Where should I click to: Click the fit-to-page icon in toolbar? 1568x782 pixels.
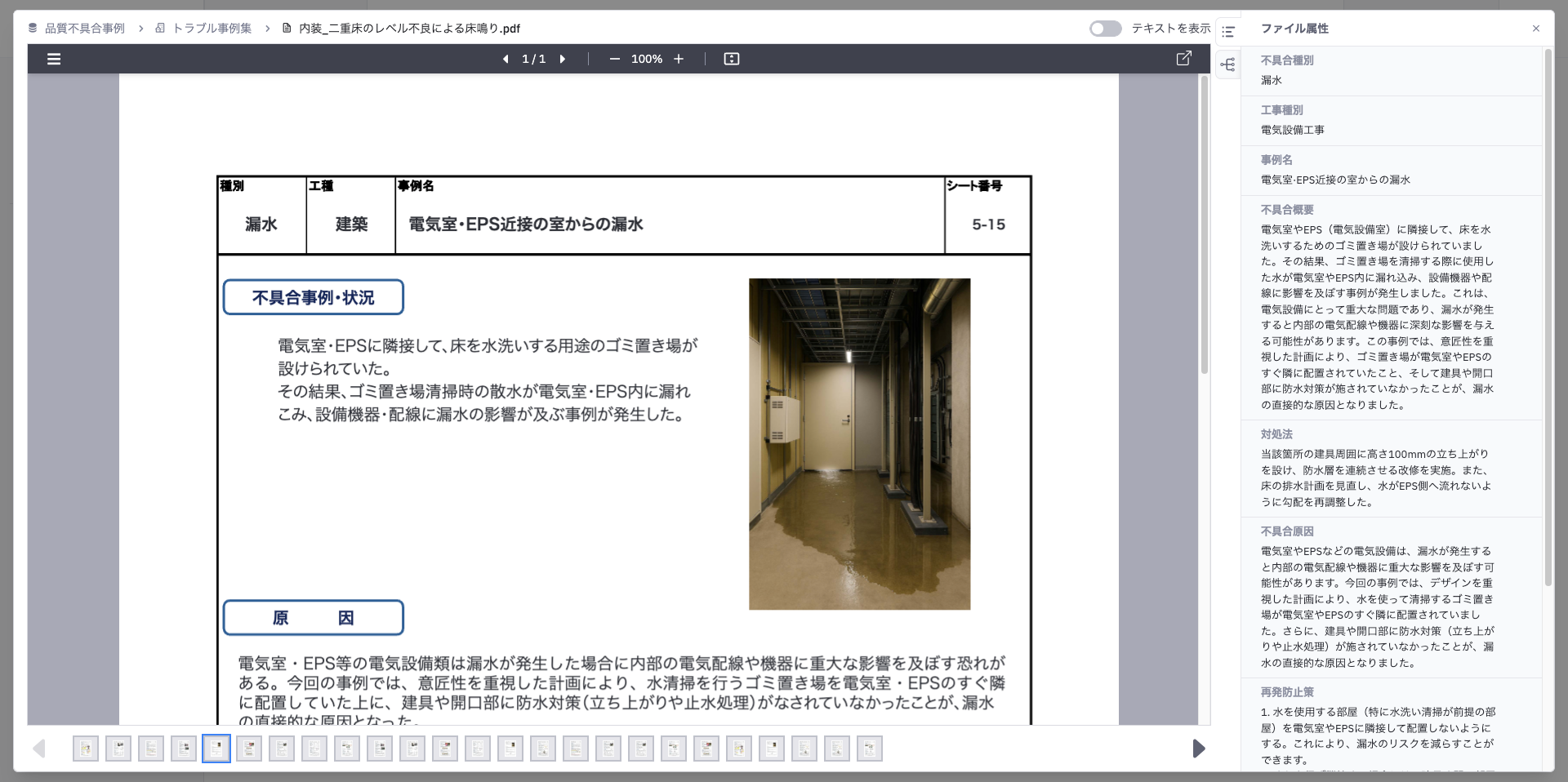coord(731,58)
